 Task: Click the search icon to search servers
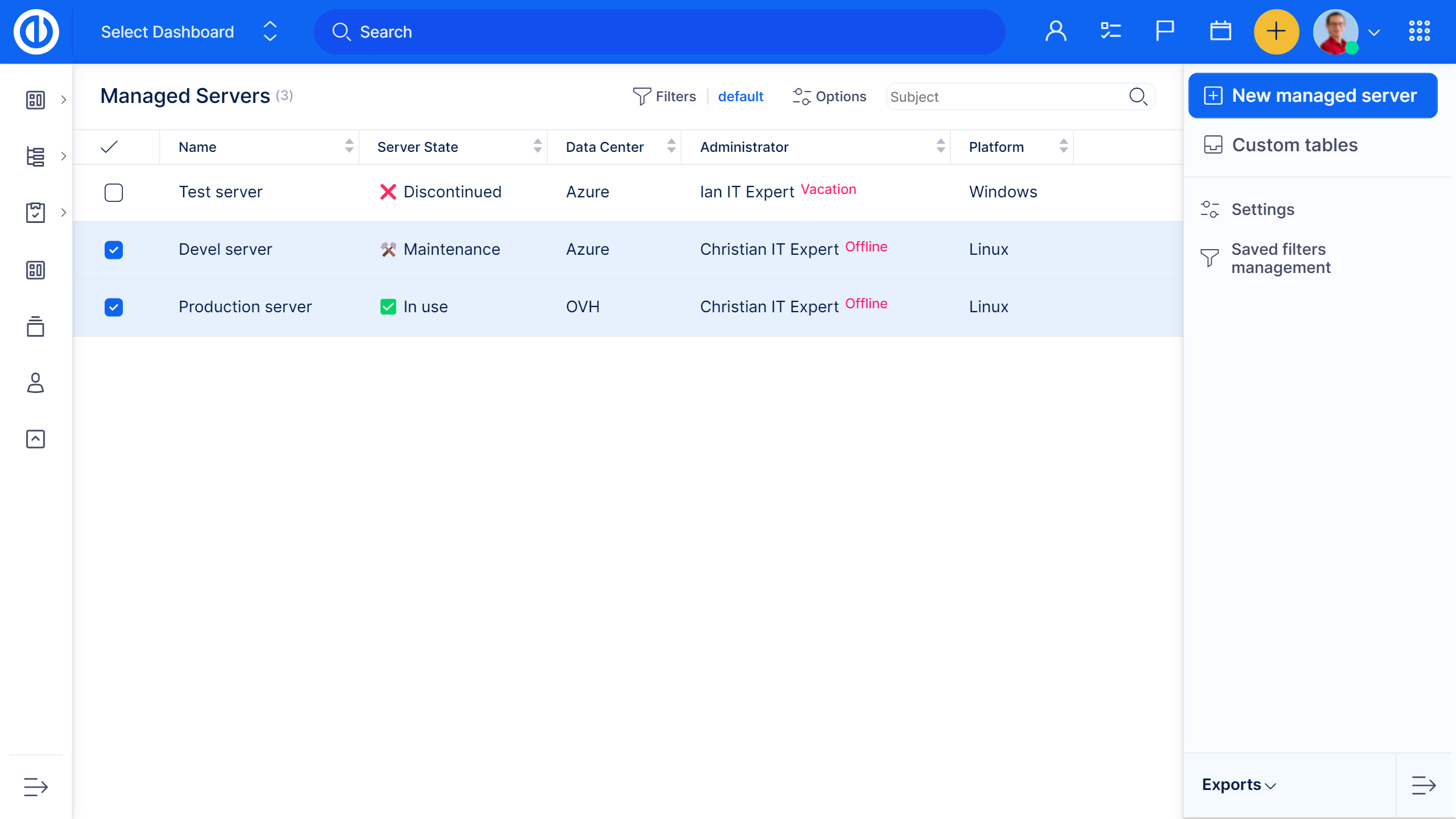click(x=1138, y=96)
